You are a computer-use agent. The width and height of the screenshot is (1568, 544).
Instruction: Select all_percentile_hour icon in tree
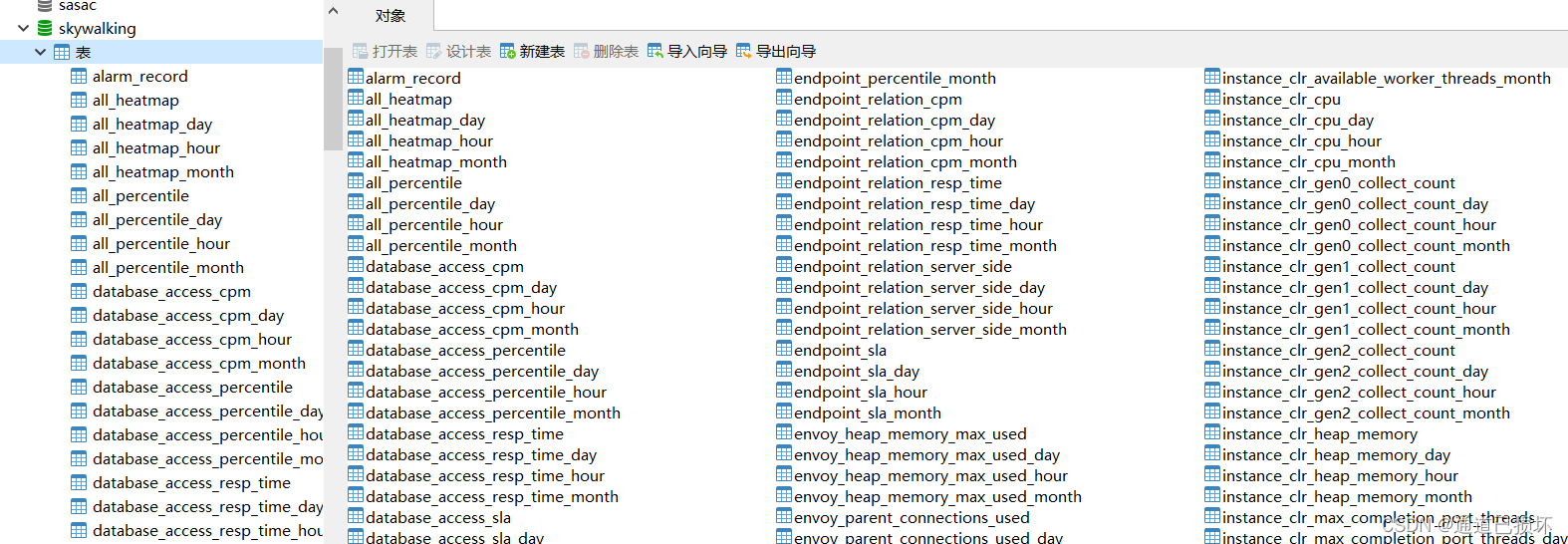coord(79,243)
